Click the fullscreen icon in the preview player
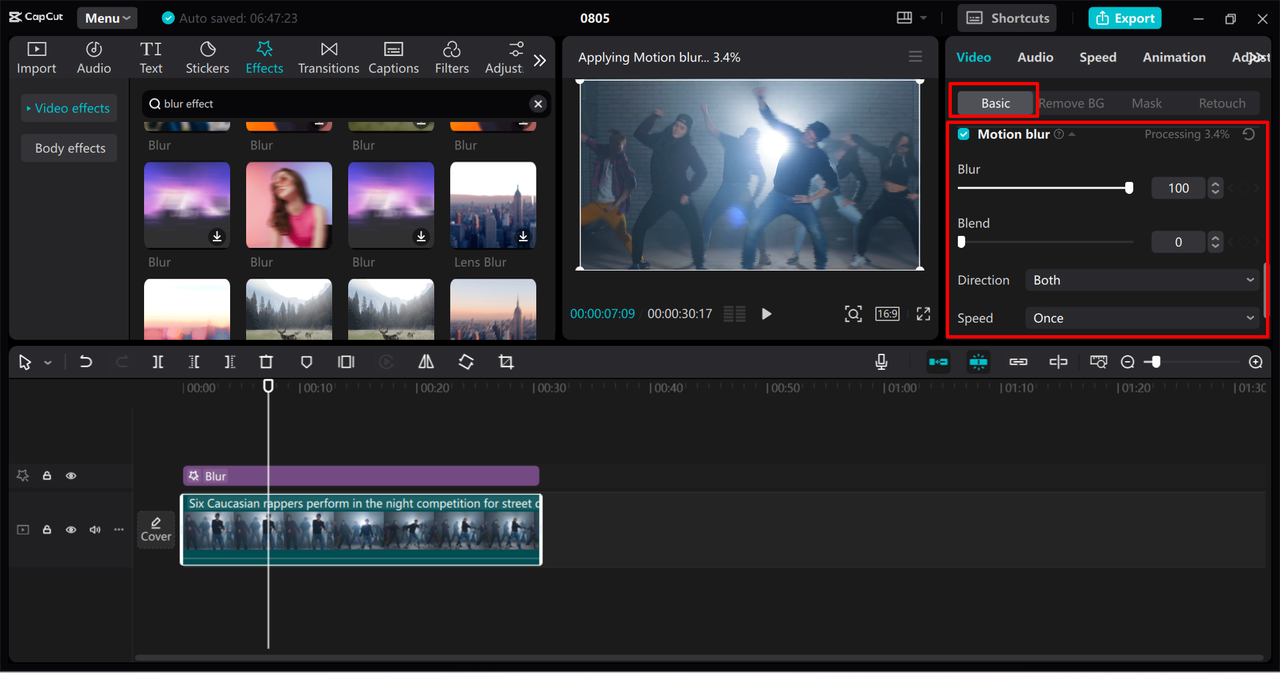1280x673 pixels. pyautogui.click(x=923, y=314)
